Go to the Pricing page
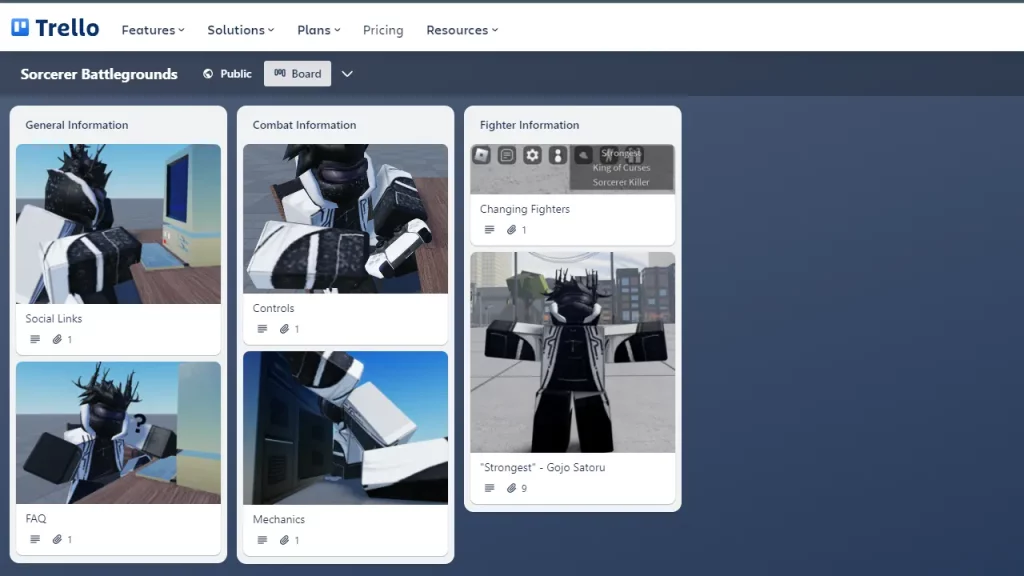This screenshot has height=576, width=1024. tap(383, 30)
